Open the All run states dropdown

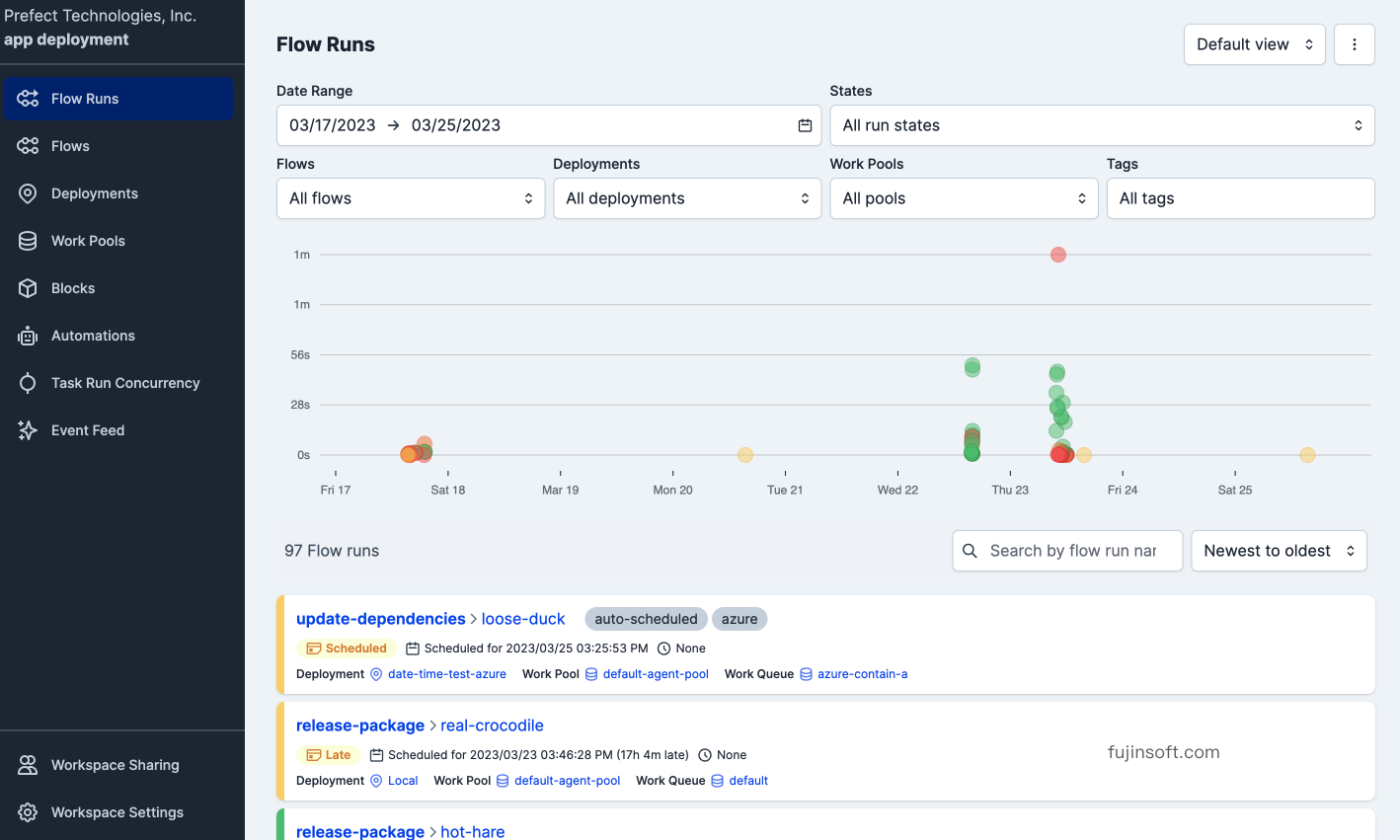pyautogui.click(x=1101, y=125)
